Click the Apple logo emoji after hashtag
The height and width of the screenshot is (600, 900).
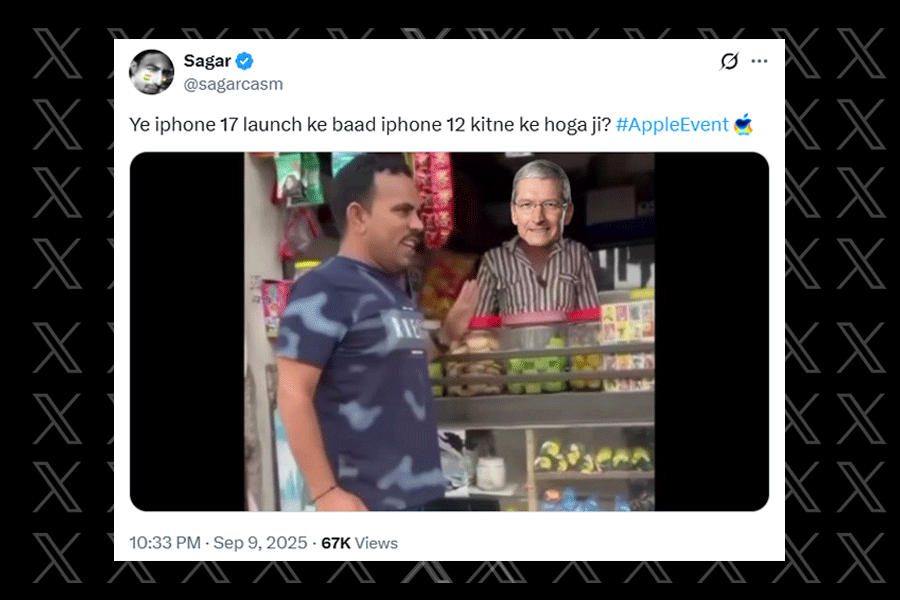click(x=743, y=124)
